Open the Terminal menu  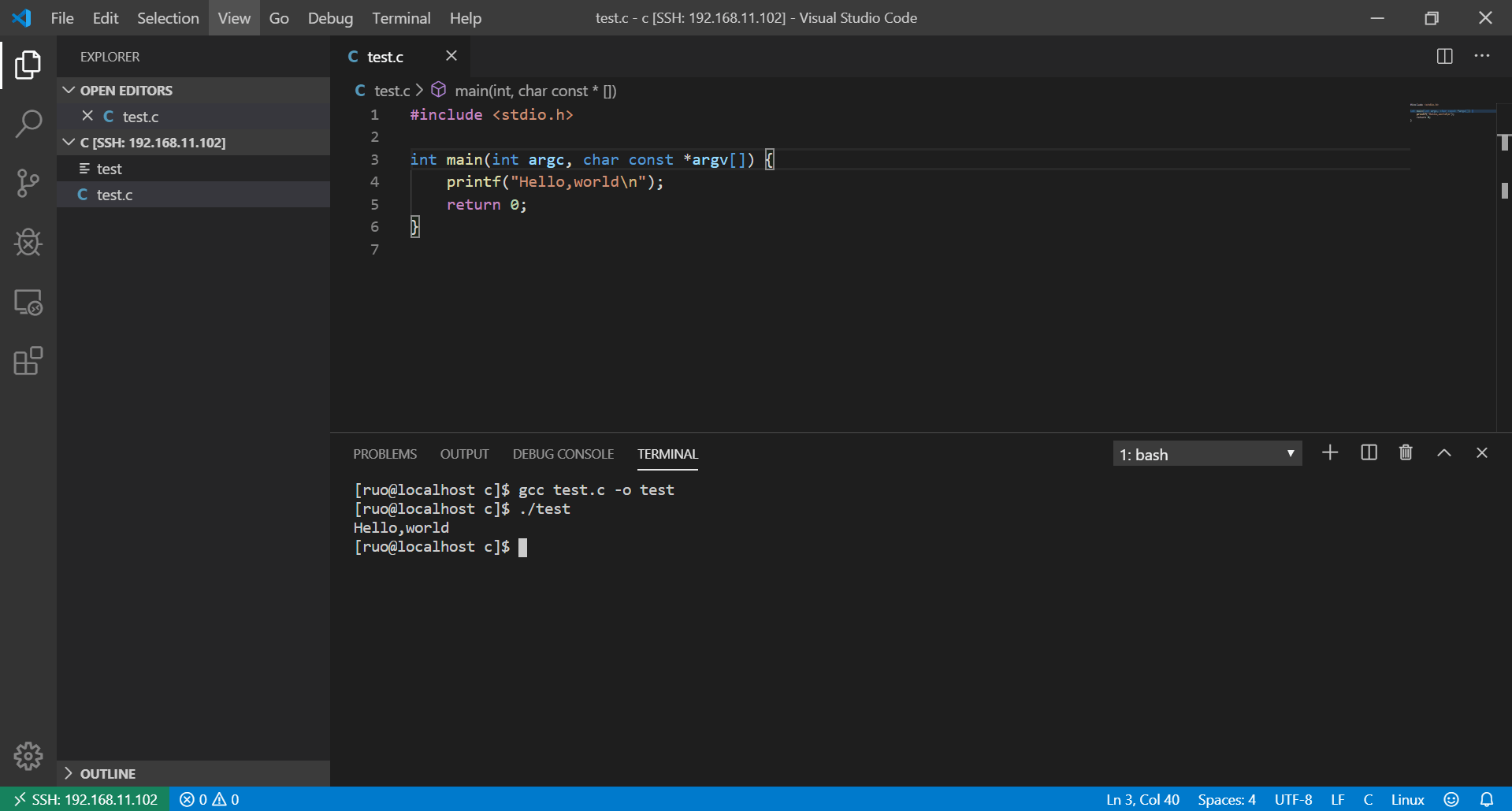401,18
